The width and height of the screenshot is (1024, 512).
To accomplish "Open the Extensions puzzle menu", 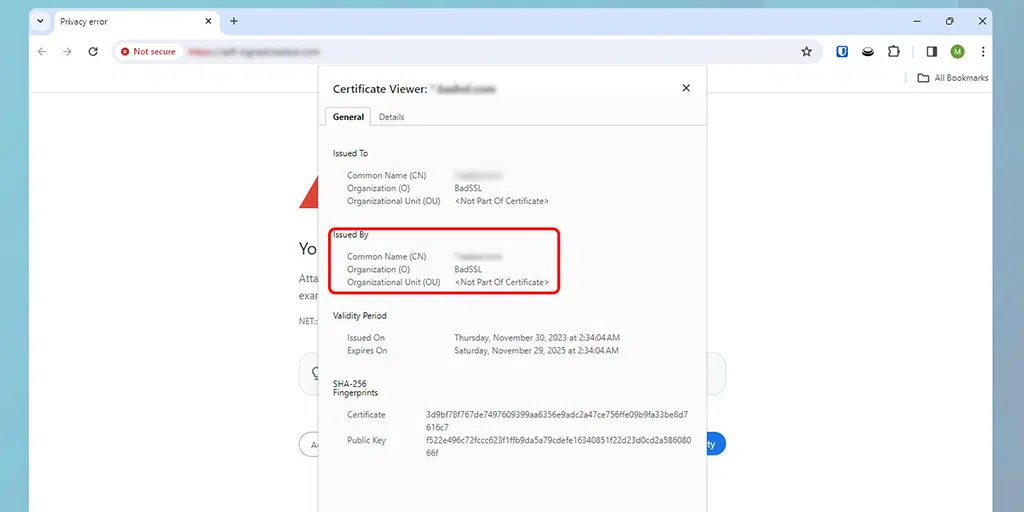I will tap(893, 52).
